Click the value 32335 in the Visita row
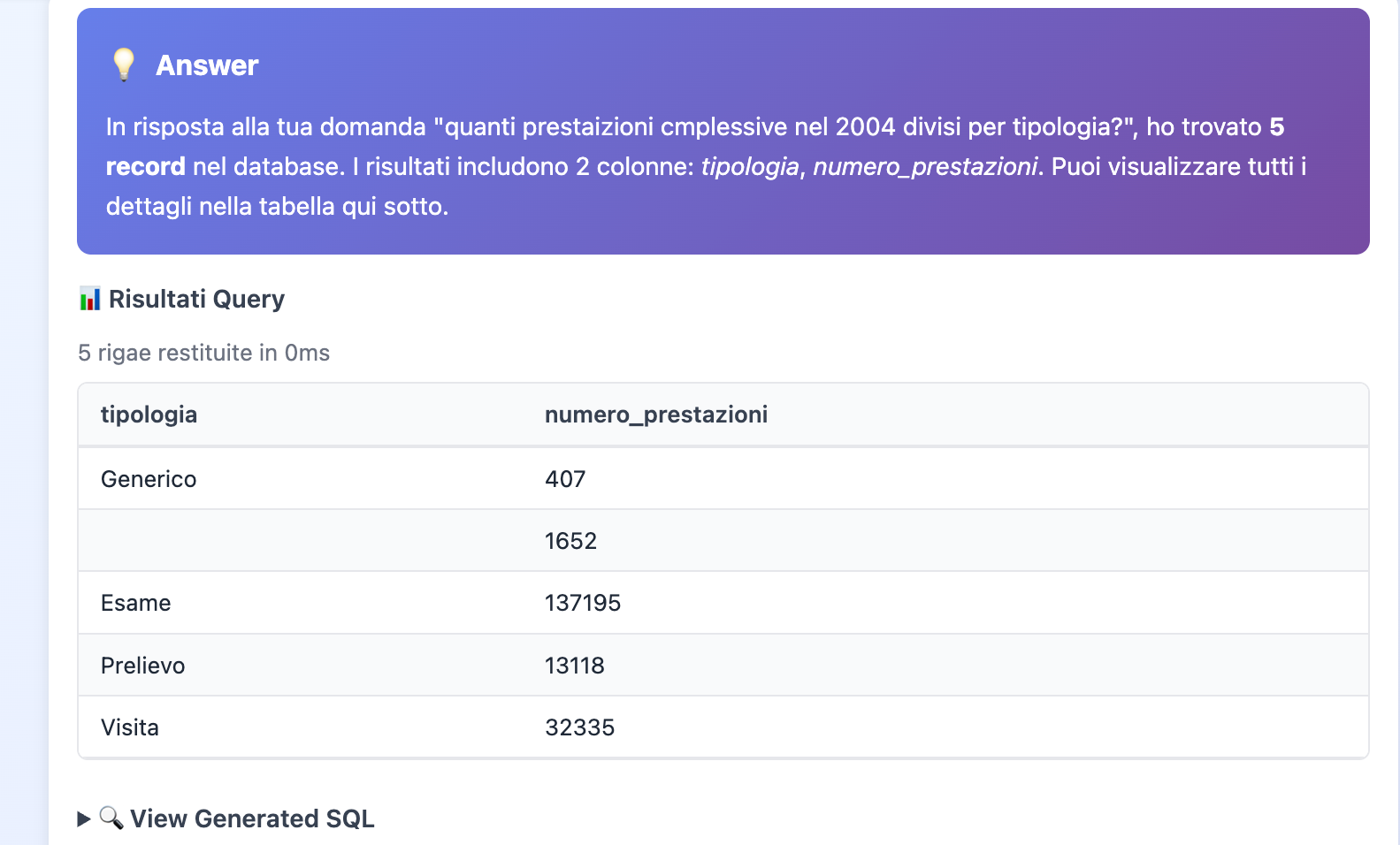This screenshot has height=845, width=1400. [579, 727]
